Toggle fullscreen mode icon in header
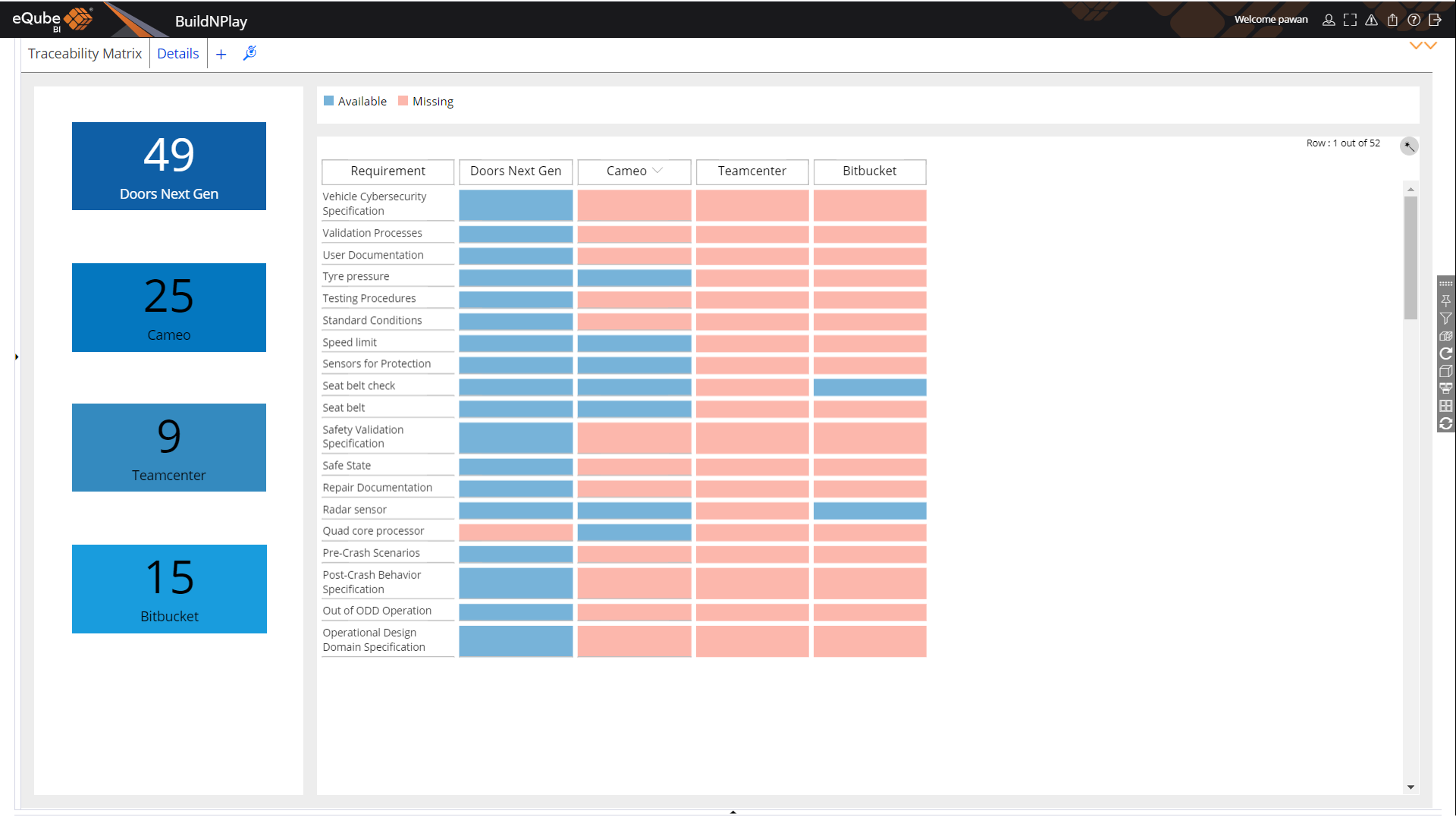The image size is (1456, 817). tap(1350, 20)
